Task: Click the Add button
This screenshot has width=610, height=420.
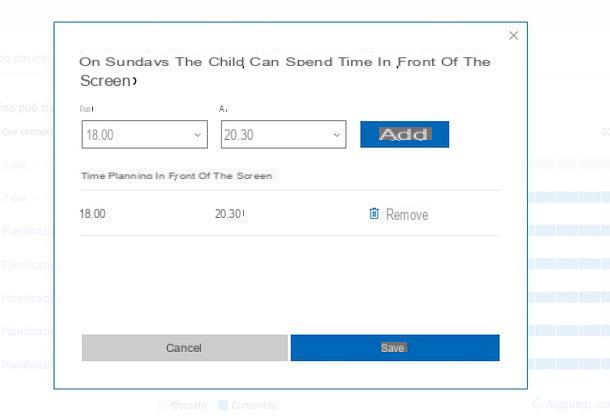Action: coord(405,135)
